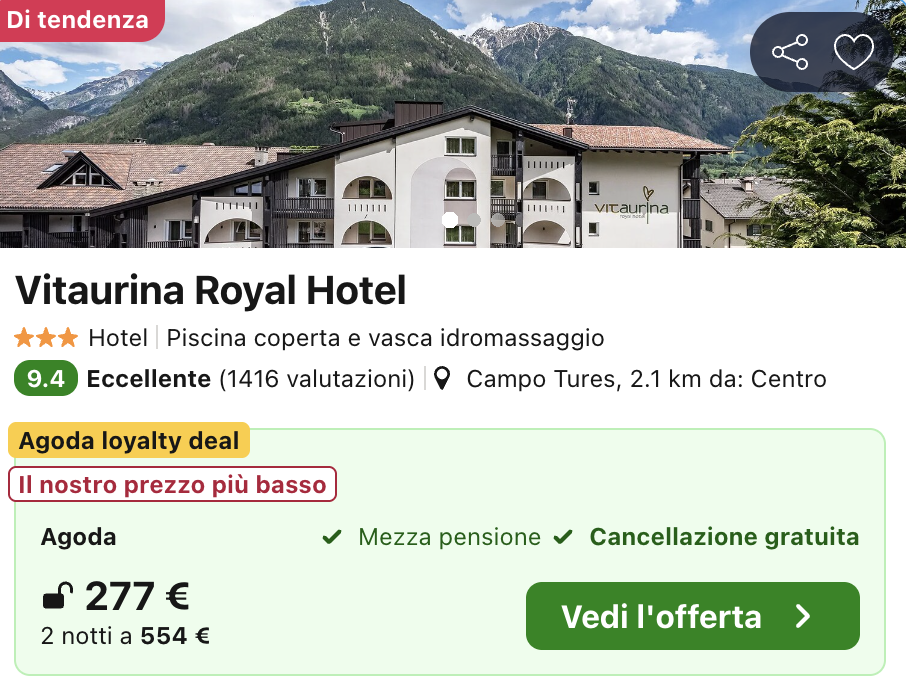Image resolution: width=906 pixels, height=688 pixels.
Task: Click the Di tendenza badge
Action: click(x=78, y=20)
